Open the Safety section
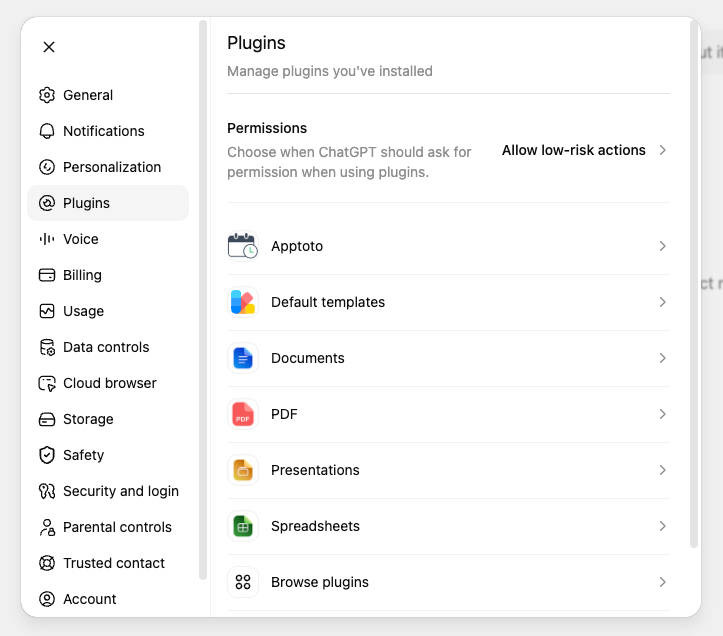This screenshot has width=723, height=636. [108, 455]
